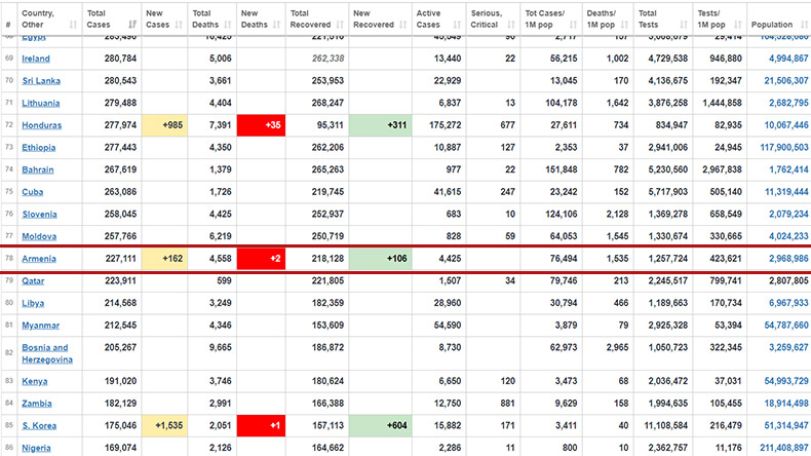
Task: Click Honduras red new deaths cell
Action: click(x=261, y=125)
